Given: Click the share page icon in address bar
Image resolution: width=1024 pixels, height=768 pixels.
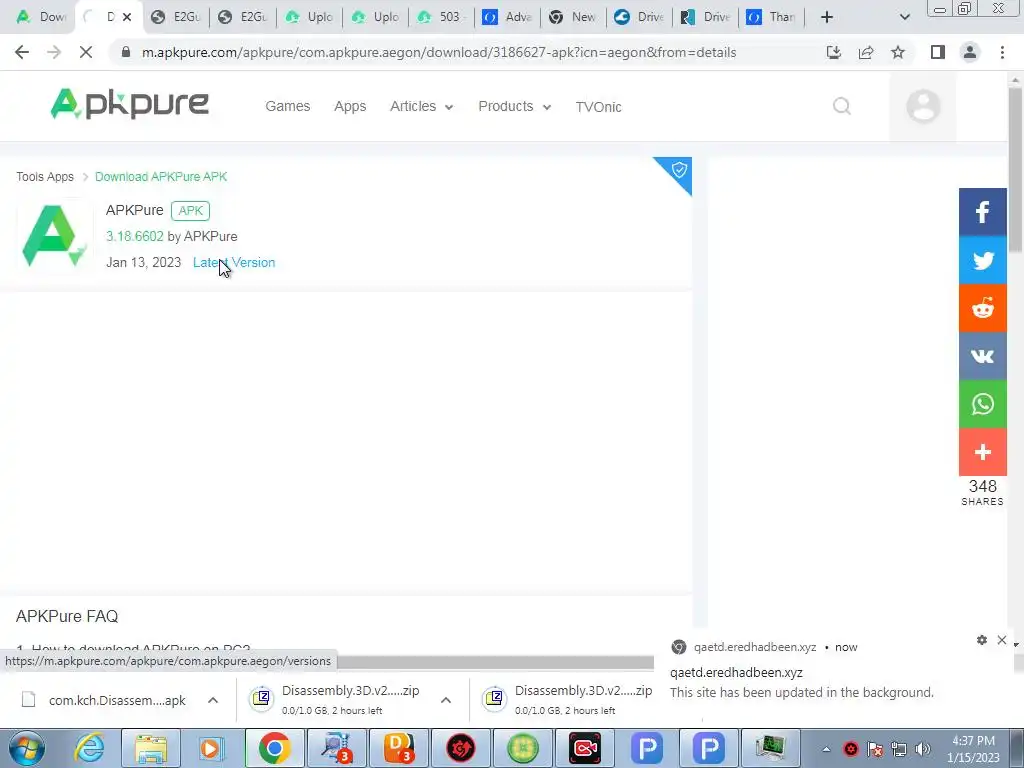Looking at the screenshot, I should [866, 52].
